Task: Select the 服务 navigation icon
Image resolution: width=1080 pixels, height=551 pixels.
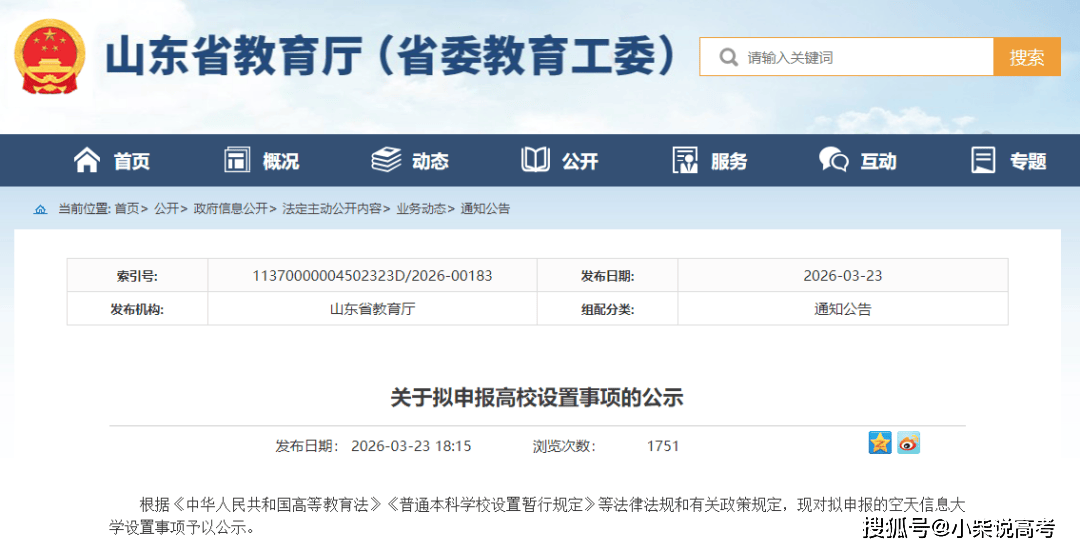Action: click(x=685, y=160)
